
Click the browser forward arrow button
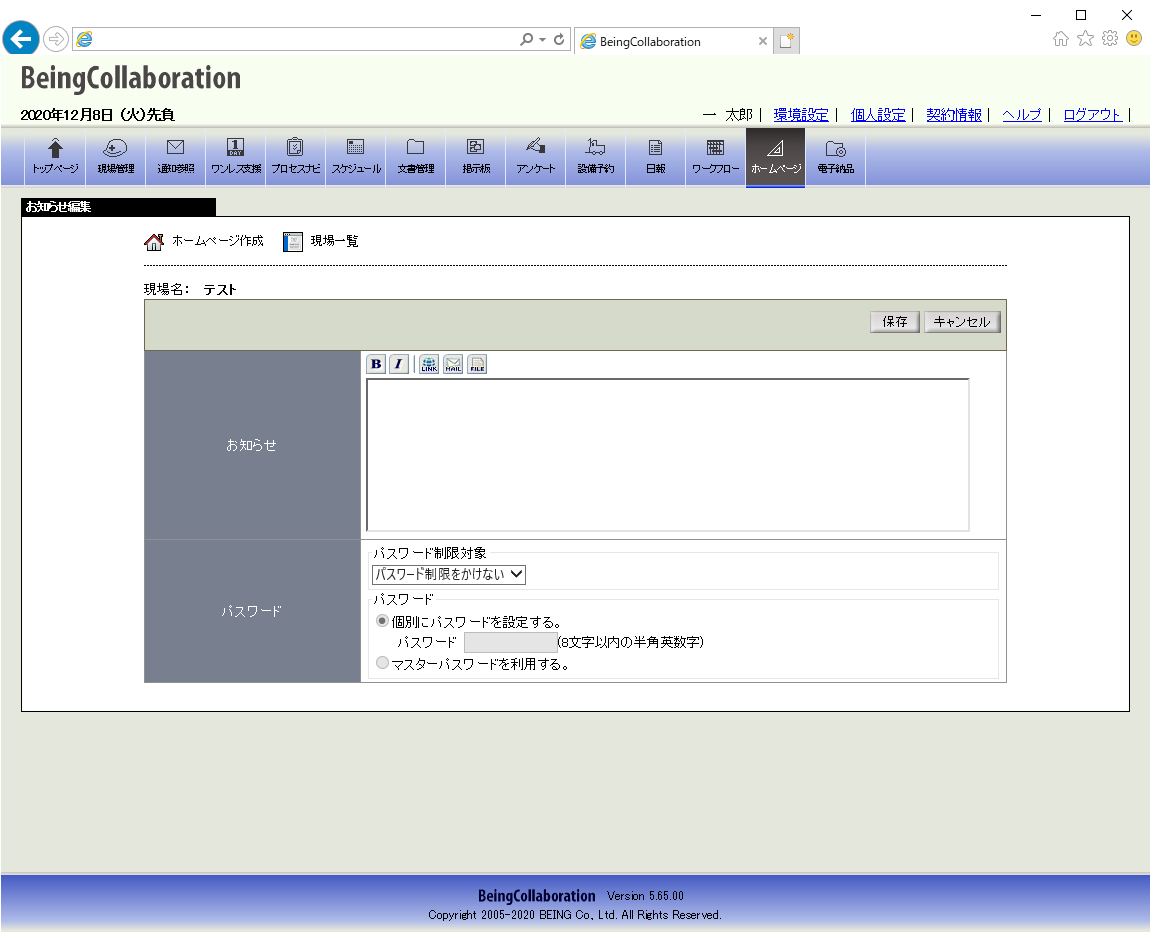[x=56, y=38]
